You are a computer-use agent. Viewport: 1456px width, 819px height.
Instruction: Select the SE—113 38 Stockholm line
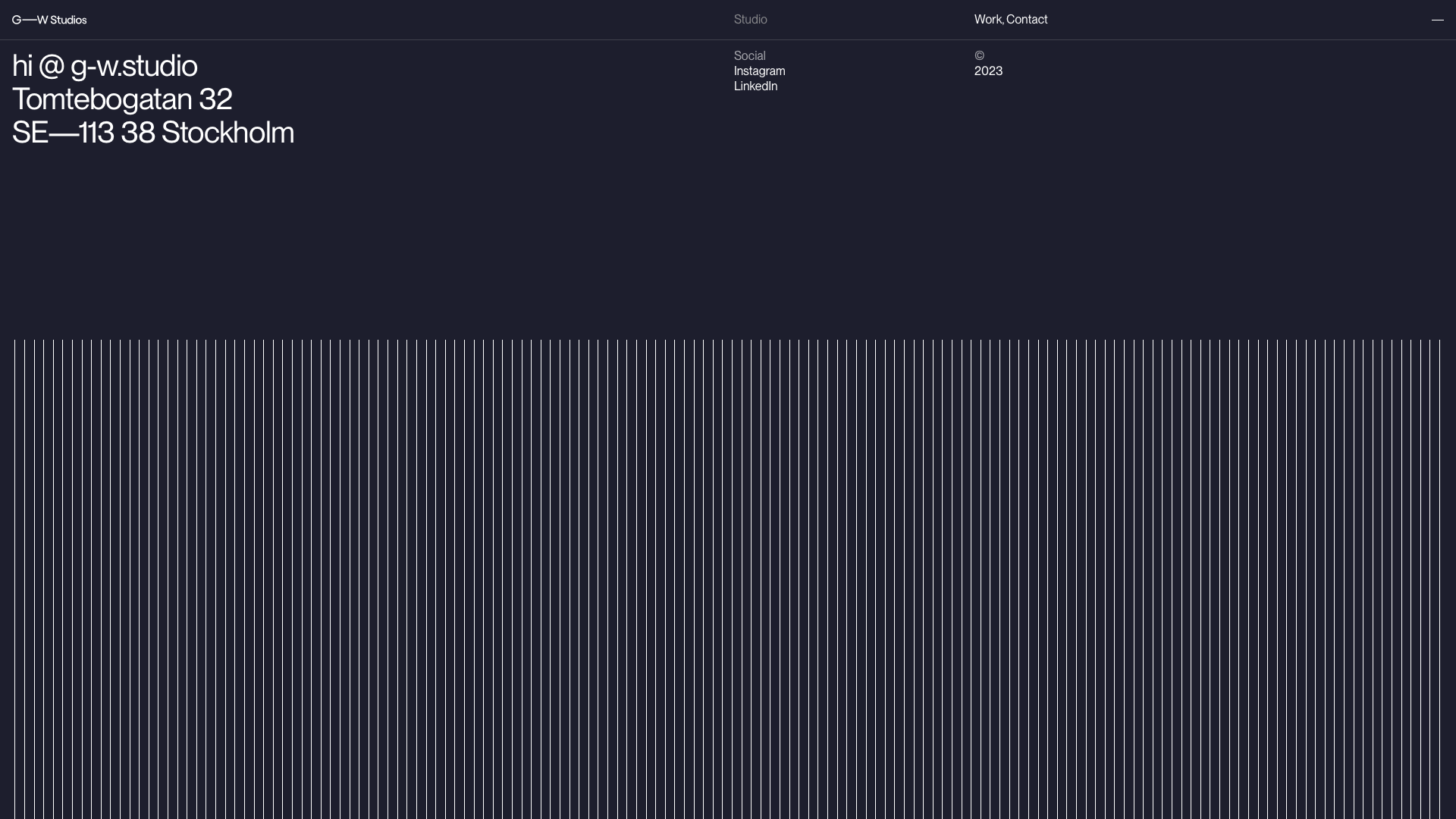(x=153, y=133)
